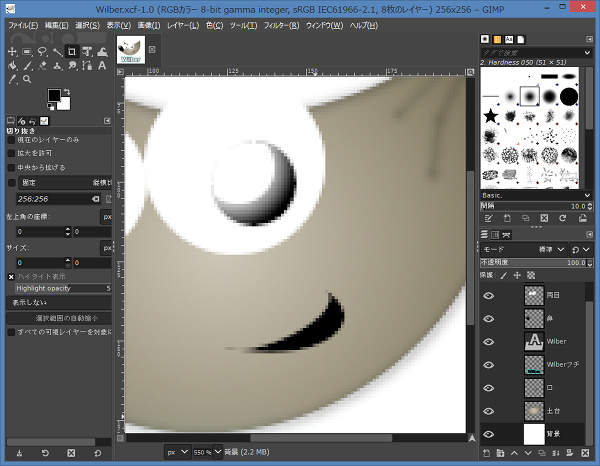
Task: Click the black foreground color swatch
Action: 54,96
